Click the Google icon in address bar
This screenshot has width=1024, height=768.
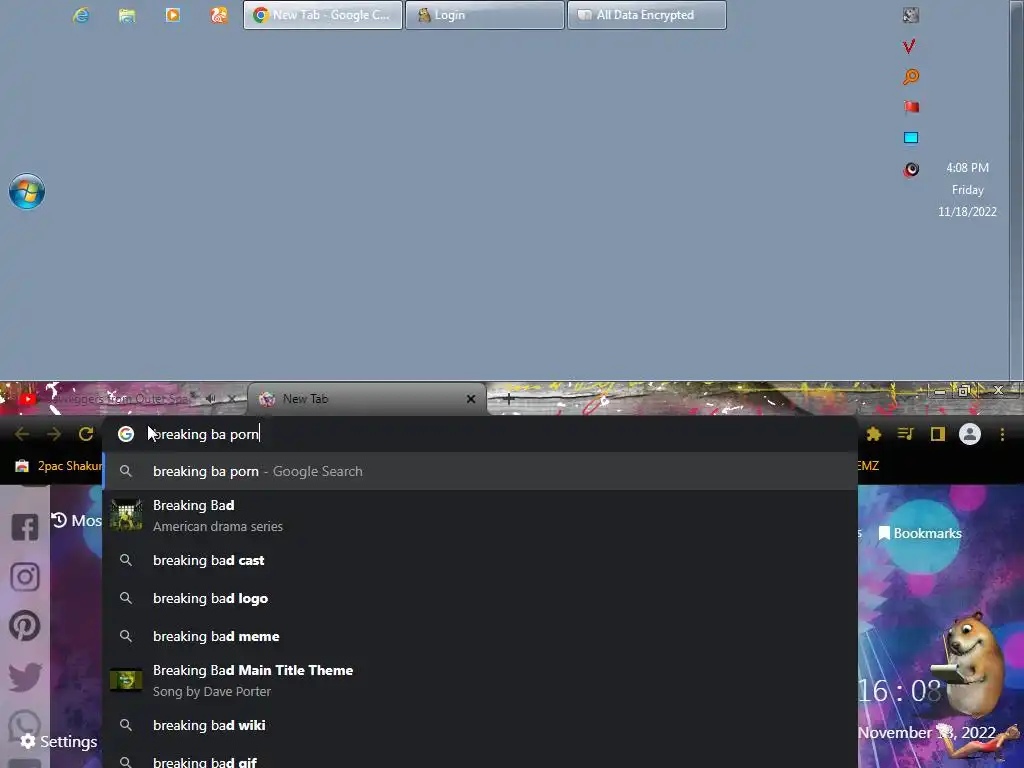(125, 434)
